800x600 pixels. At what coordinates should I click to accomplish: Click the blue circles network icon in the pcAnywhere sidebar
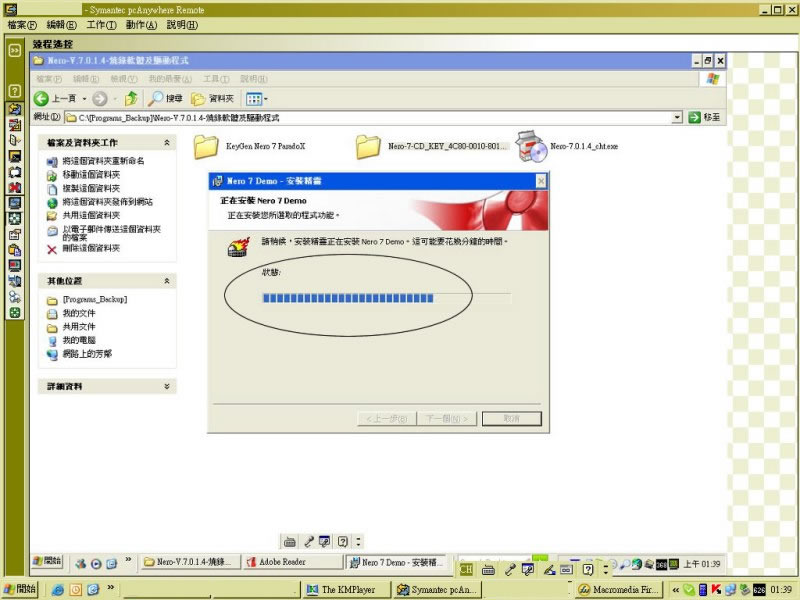point(15,297)
